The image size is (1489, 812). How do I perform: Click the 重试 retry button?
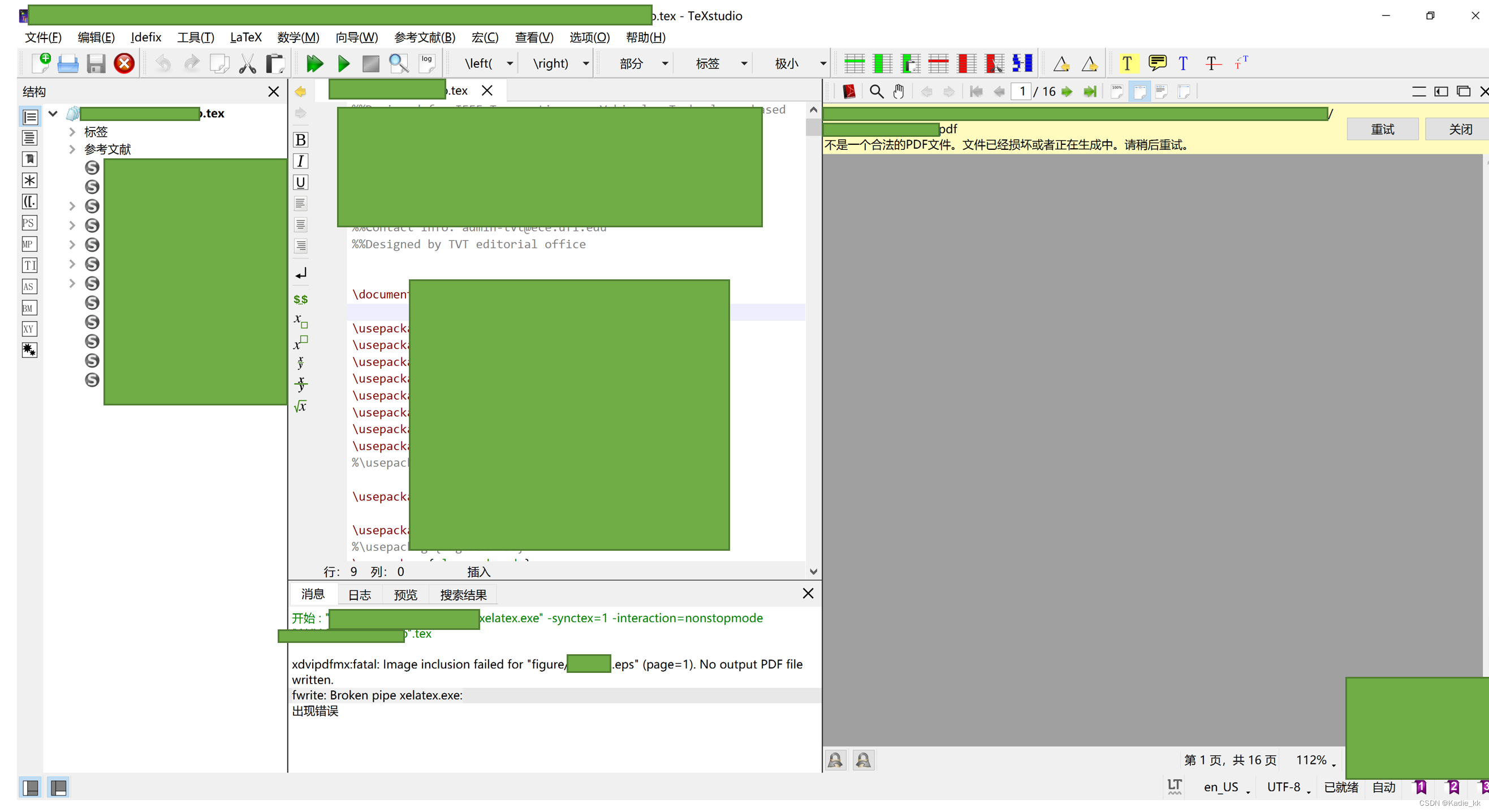tap(1382, 129)
